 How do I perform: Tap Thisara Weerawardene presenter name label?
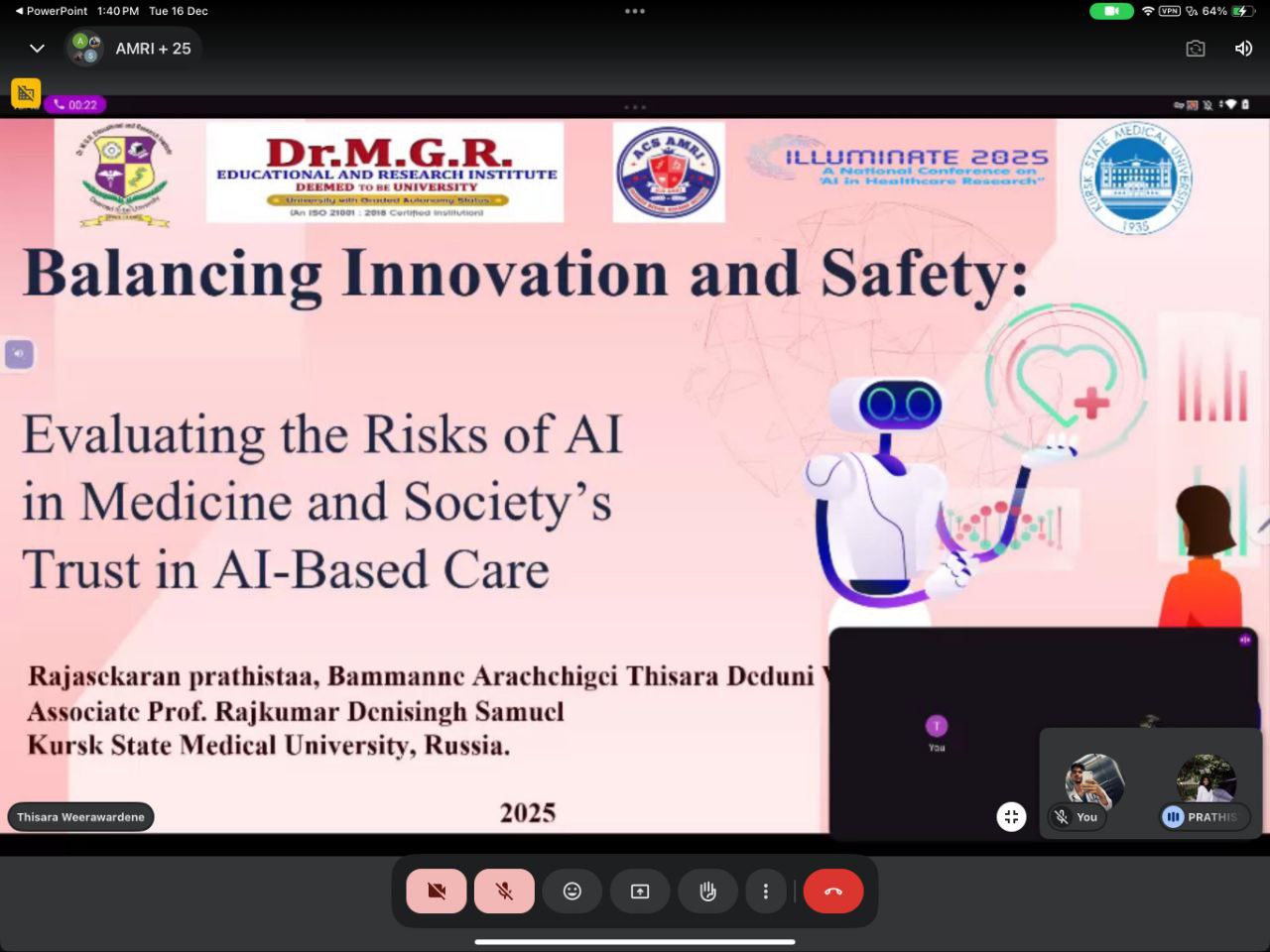80,816
